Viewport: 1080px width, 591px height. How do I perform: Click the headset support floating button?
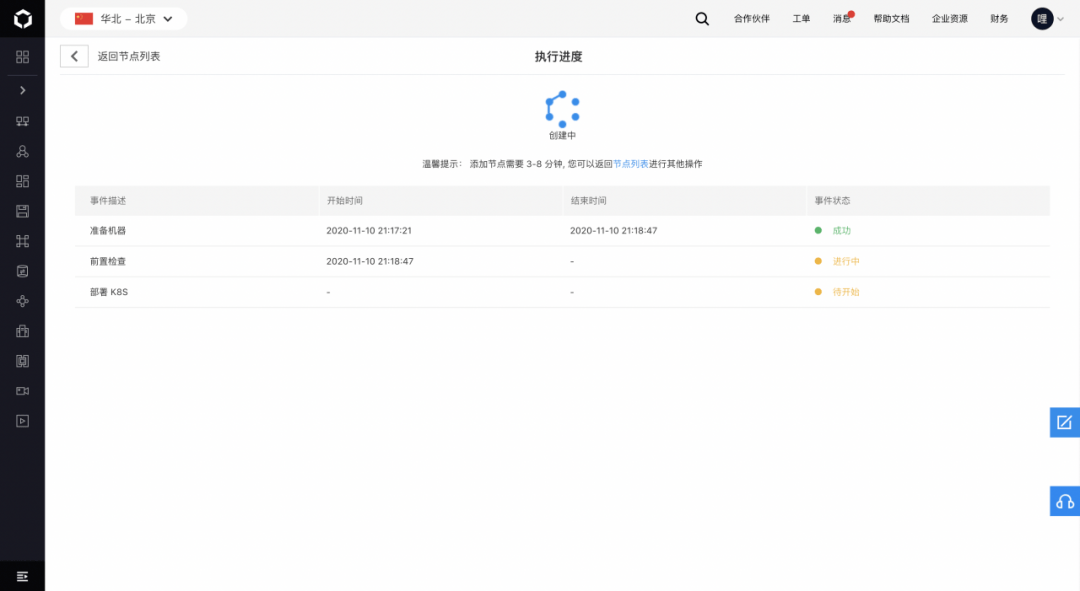[1065, 501]
